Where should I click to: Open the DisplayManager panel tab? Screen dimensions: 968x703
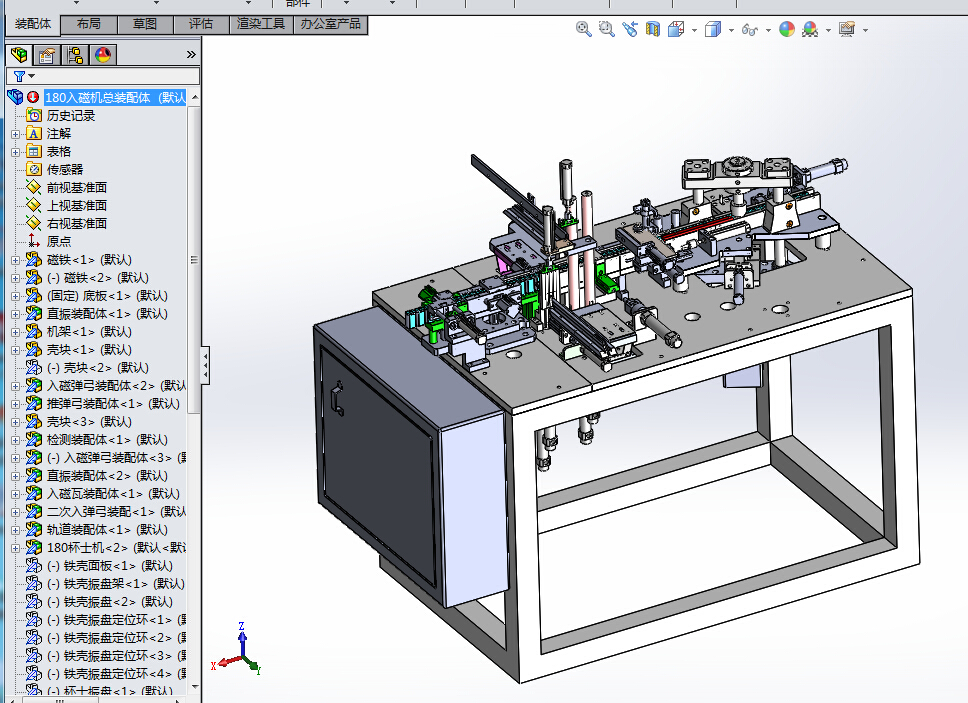pos(103,55)
